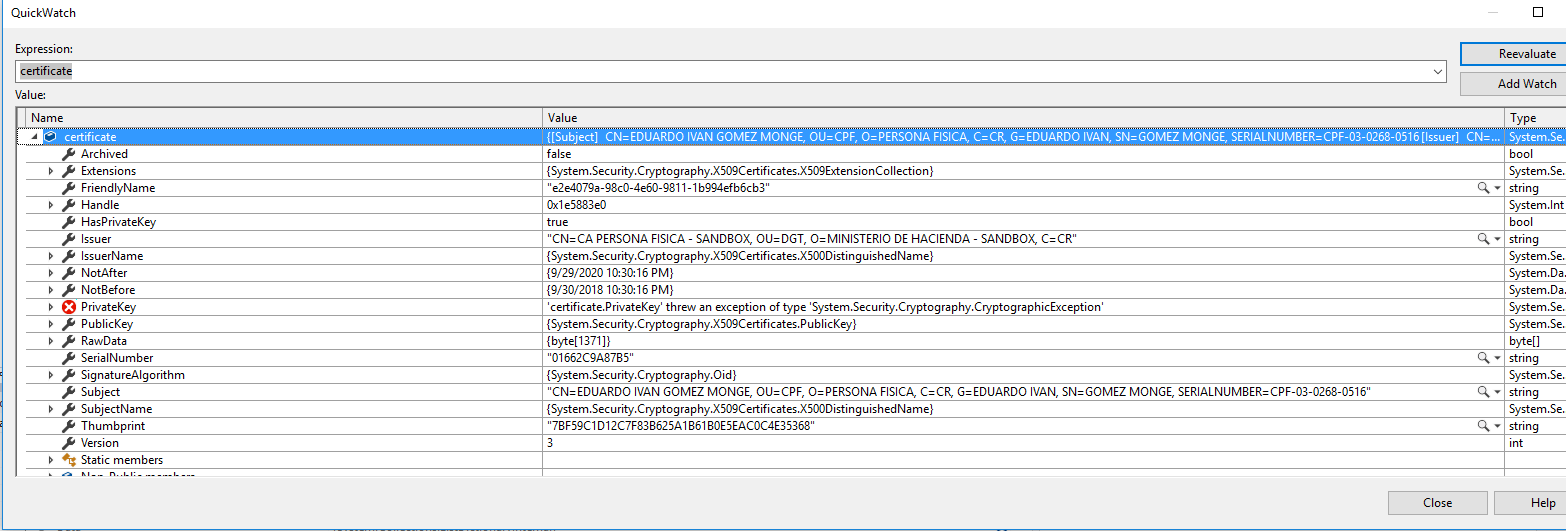The width and height of the screenshot is (1566, 531).
Task: Click the Value column header
Action: 1024,118
